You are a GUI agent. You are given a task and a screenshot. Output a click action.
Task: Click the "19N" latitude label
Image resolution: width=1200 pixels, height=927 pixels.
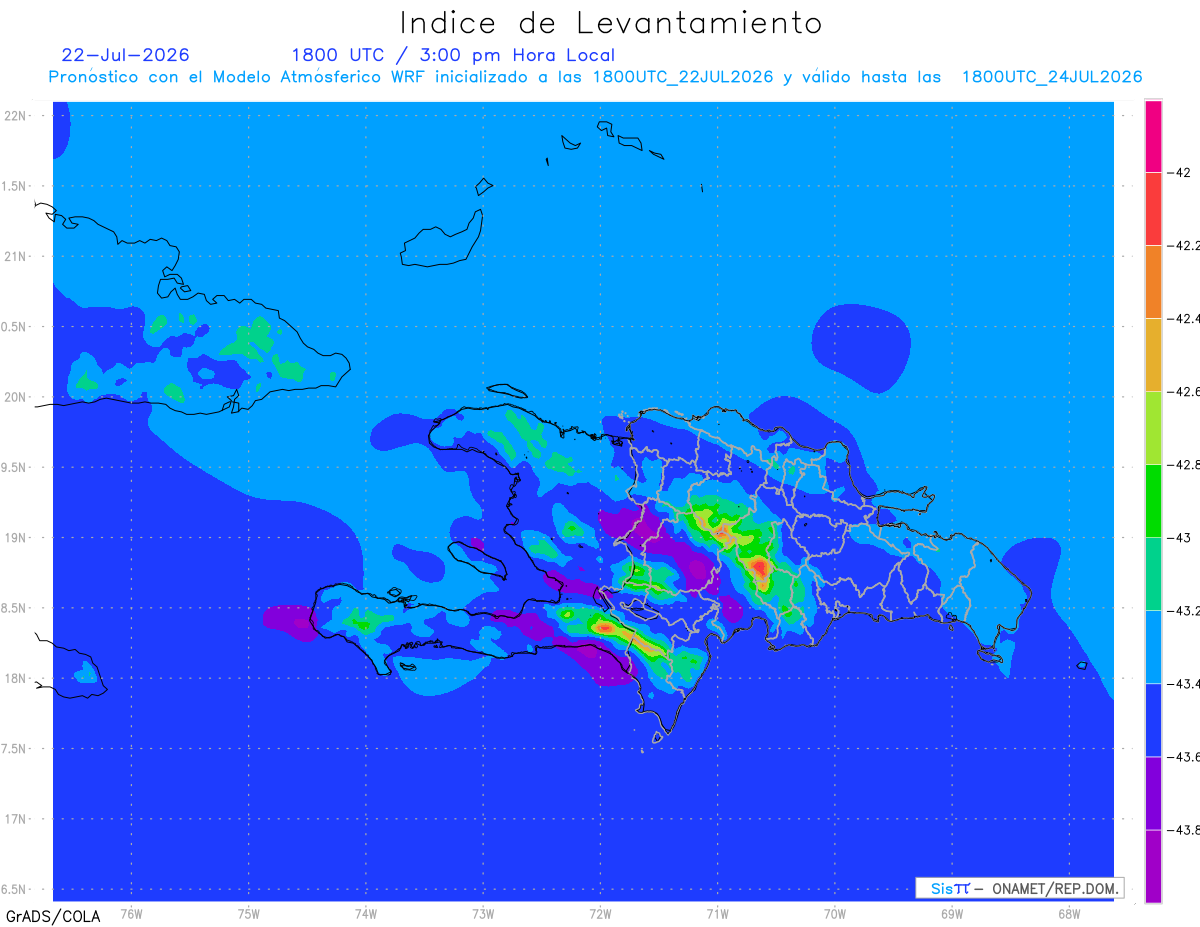point(17,537)
